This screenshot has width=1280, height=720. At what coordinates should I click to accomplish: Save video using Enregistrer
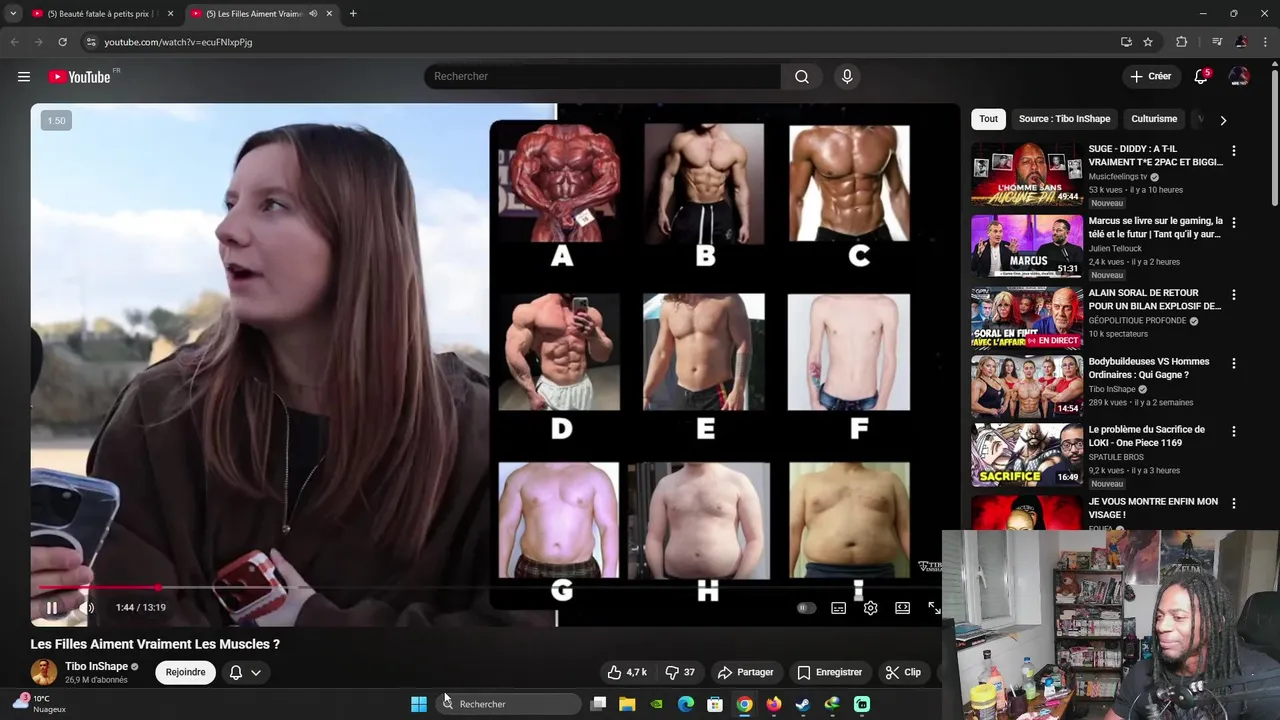(x=830, y=672)
